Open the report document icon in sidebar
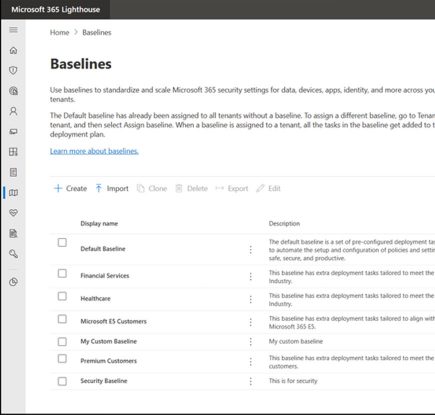This screenshot has width=435, height=415. click(13, 233)
